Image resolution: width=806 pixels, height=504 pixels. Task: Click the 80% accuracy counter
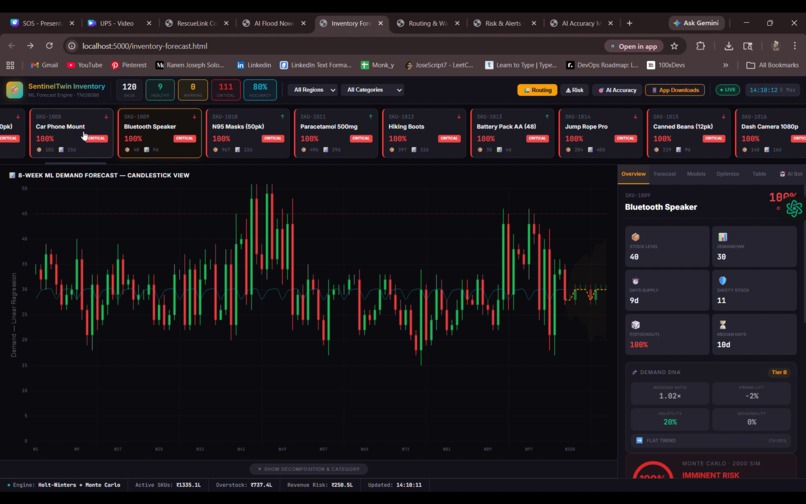tap(260, 90)
